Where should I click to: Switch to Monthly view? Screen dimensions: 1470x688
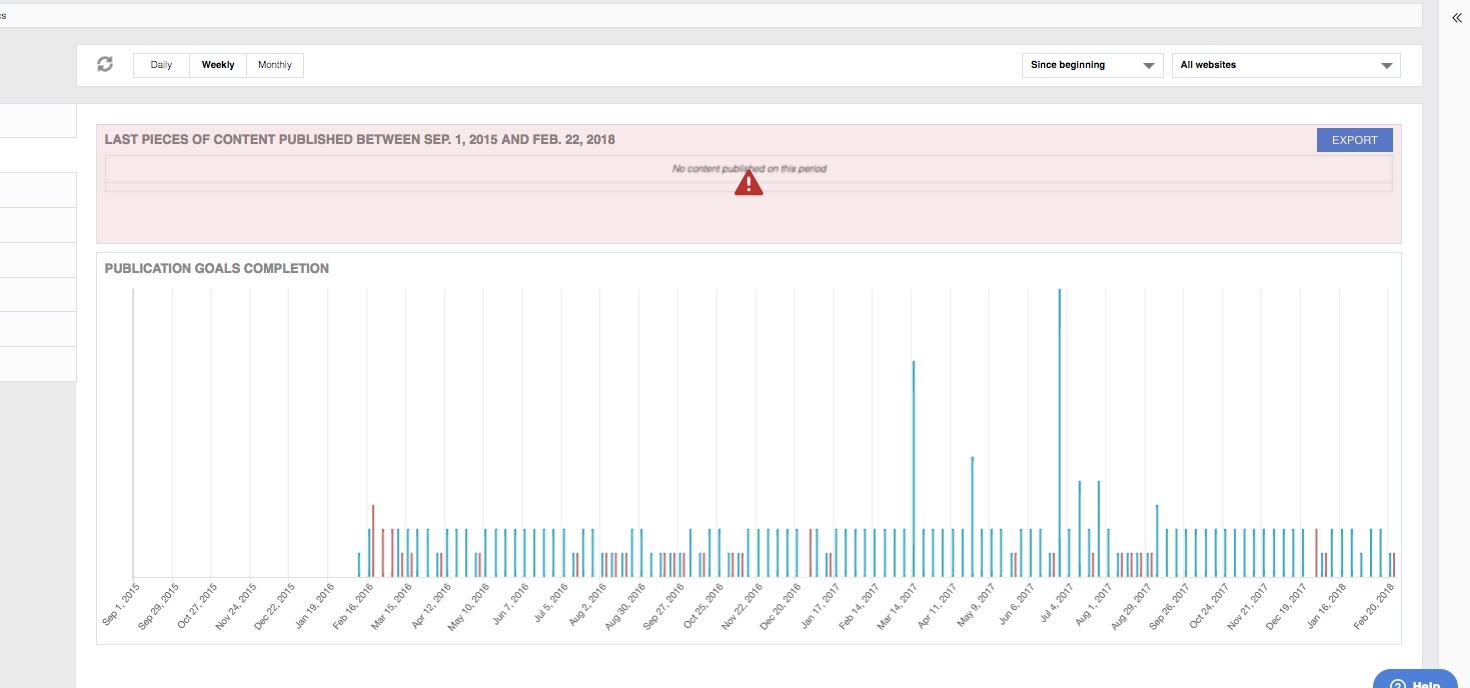(x=275, y=65)
